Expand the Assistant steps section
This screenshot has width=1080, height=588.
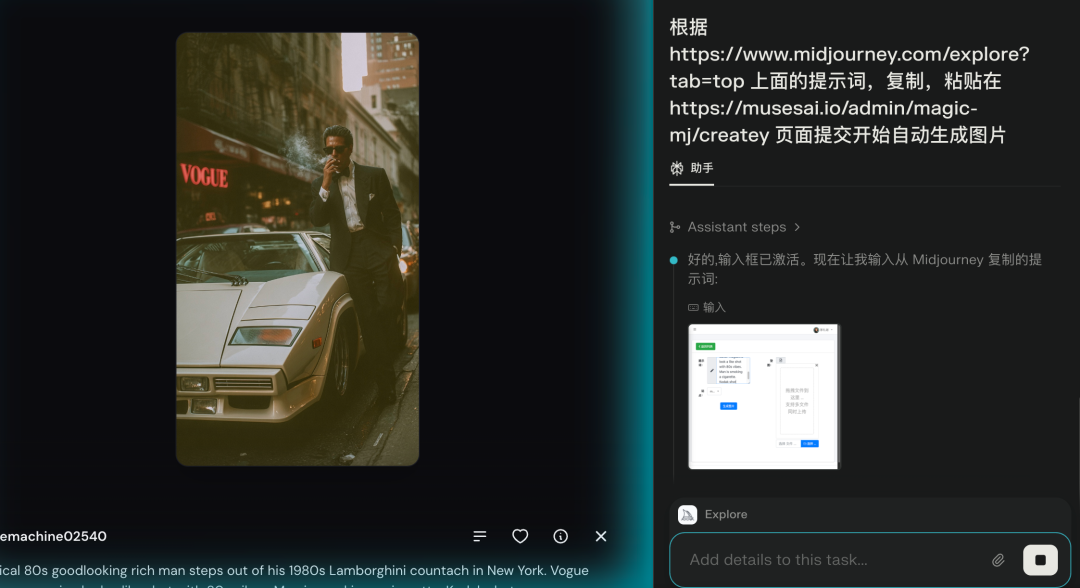[736, 228]
